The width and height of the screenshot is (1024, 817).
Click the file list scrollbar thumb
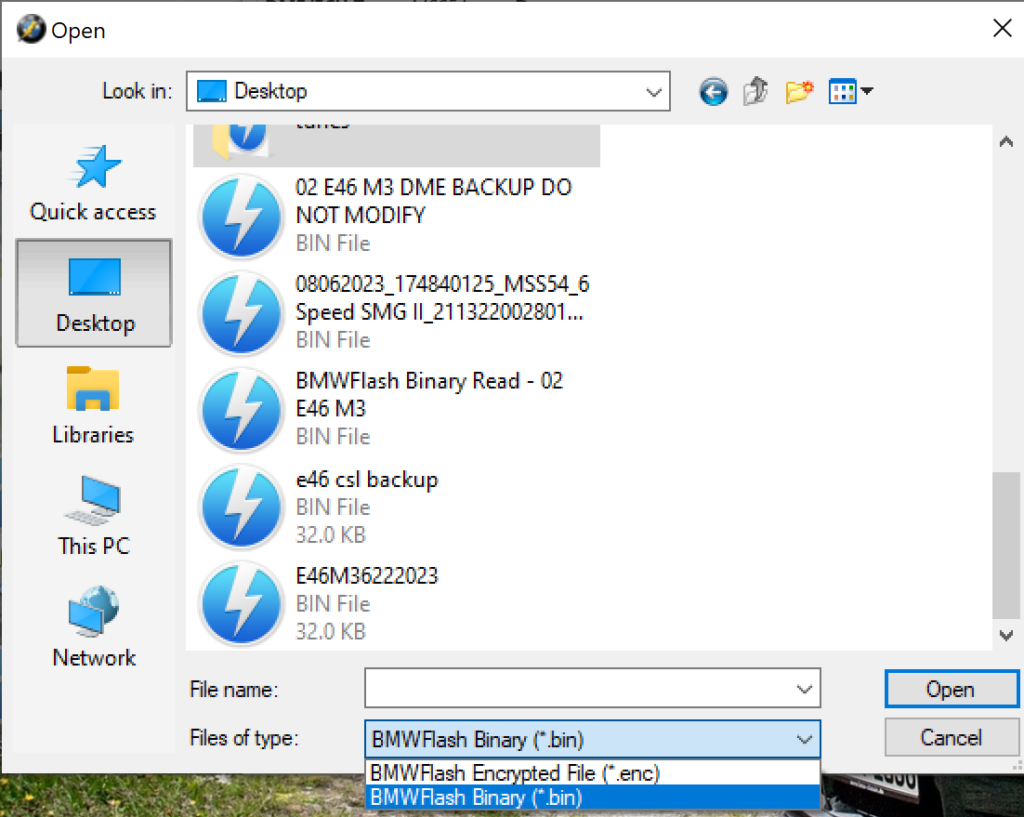[x=1006, y=545]
